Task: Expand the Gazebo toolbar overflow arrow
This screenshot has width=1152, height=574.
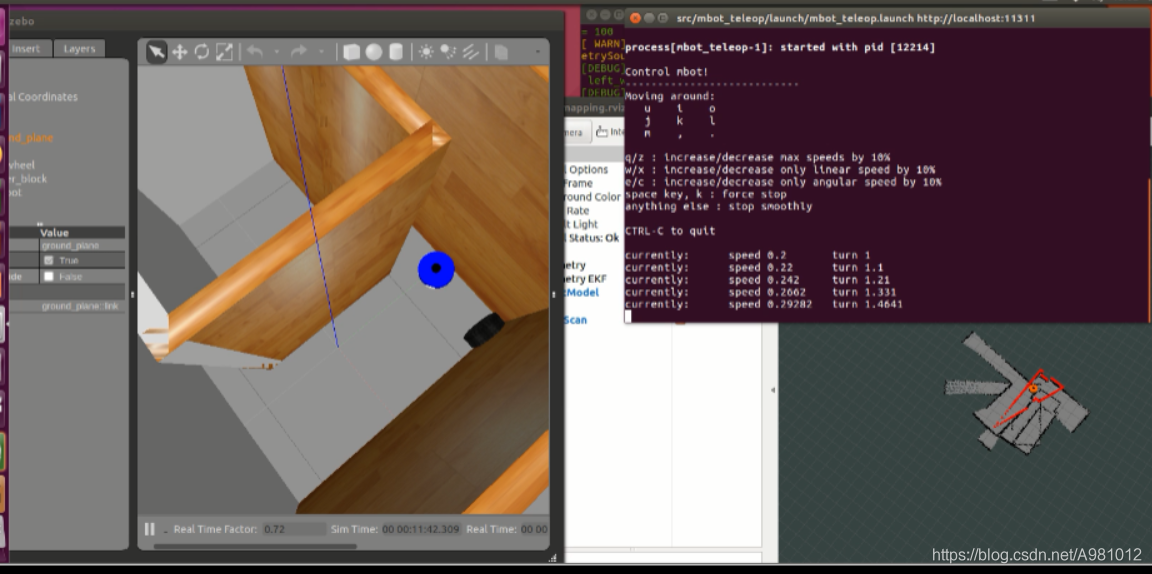Action: coord(537,52)
